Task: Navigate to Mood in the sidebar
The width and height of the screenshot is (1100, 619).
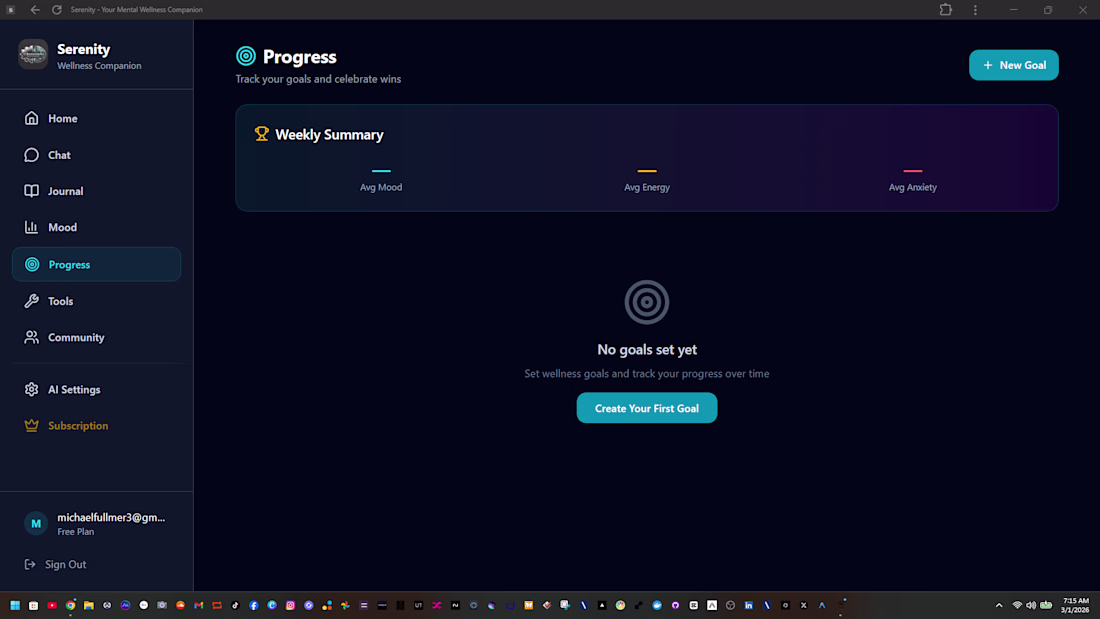Action: click(97, 227)
